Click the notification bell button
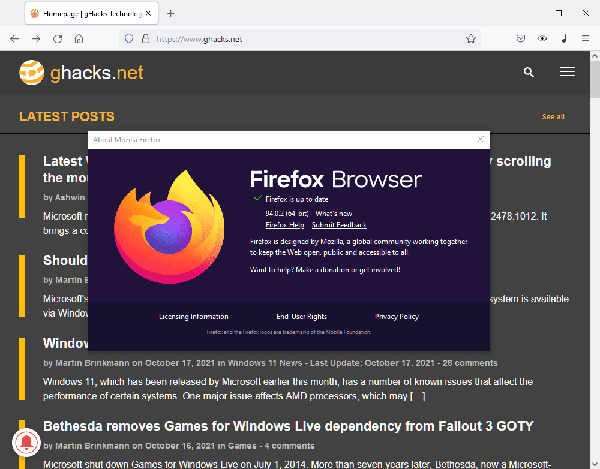Screen dimensions: 600x469 26,443
